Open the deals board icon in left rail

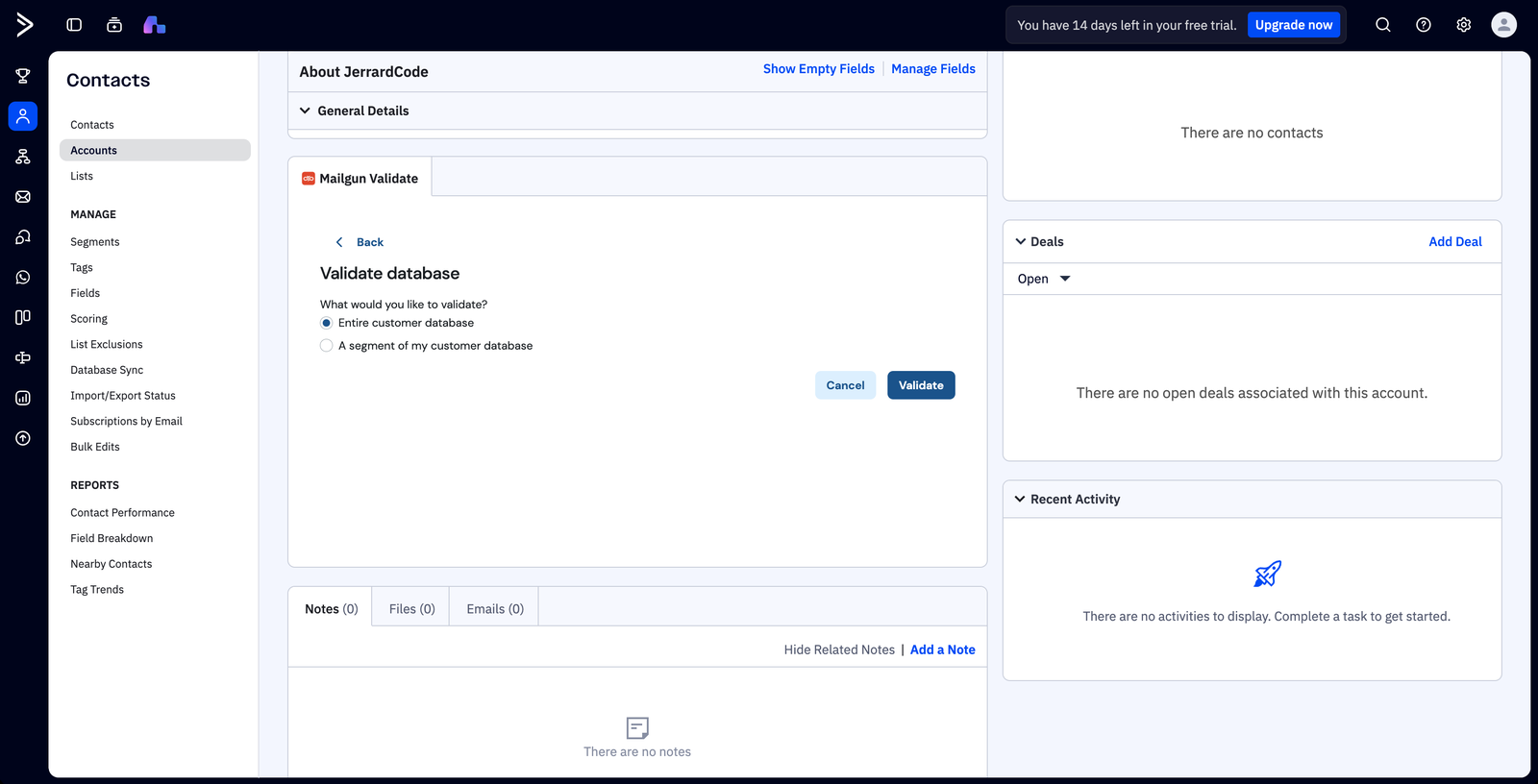click(23, 317)
